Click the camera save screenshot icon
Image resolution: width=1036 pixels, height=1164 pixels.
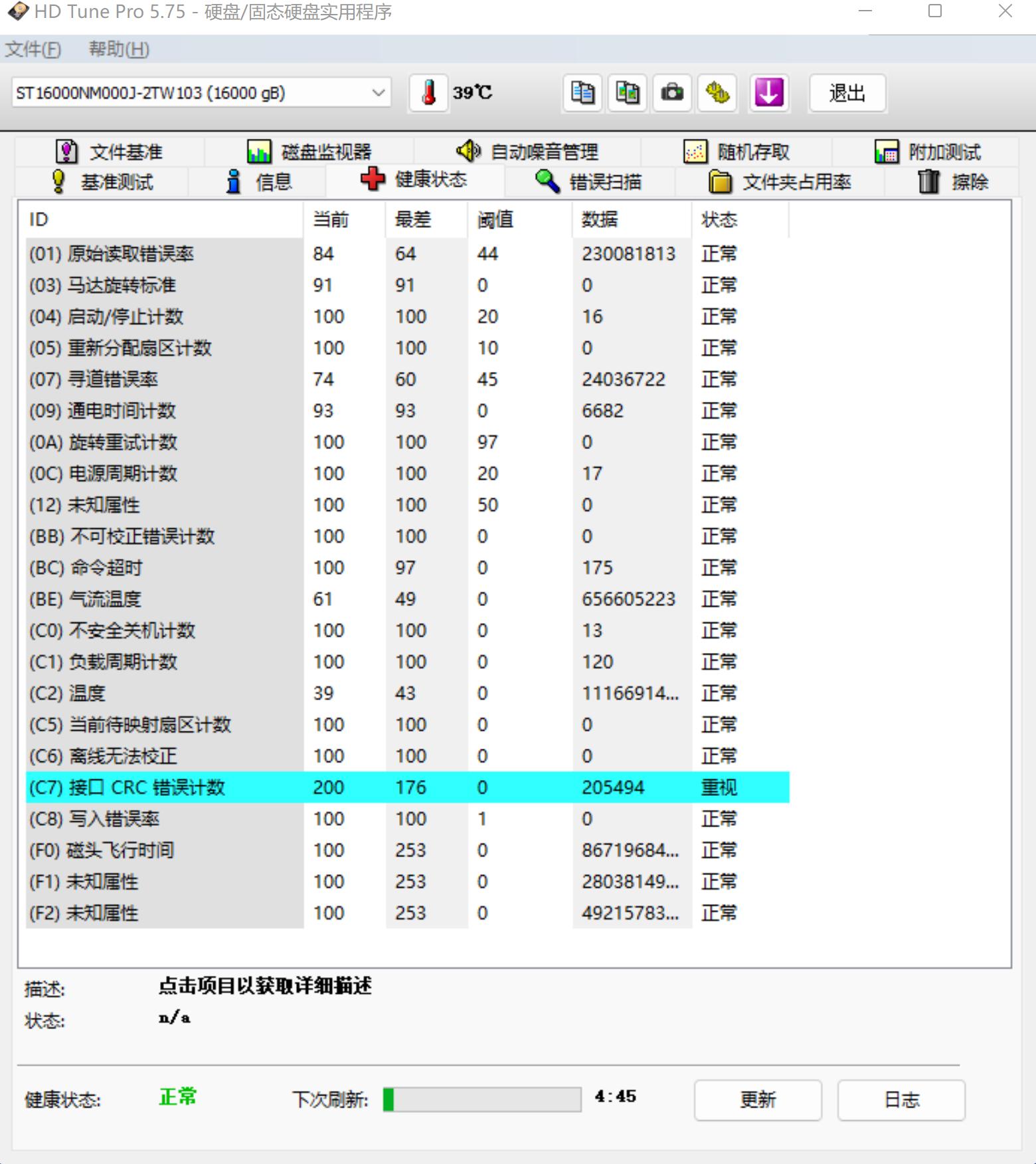point(672,93)
